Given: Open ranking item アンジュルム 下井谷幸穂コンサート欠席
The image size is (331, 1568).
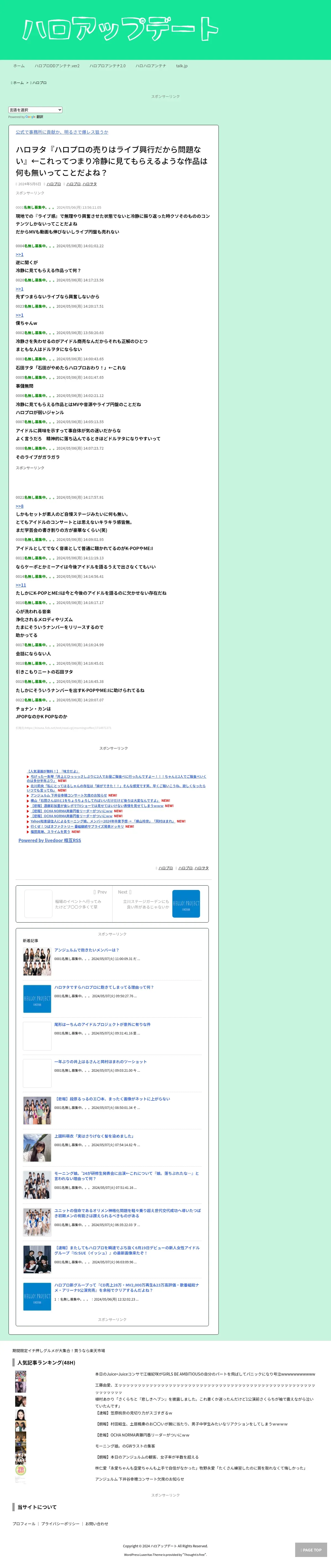Looking at the screenshot, I should [x=139, y=1479].
